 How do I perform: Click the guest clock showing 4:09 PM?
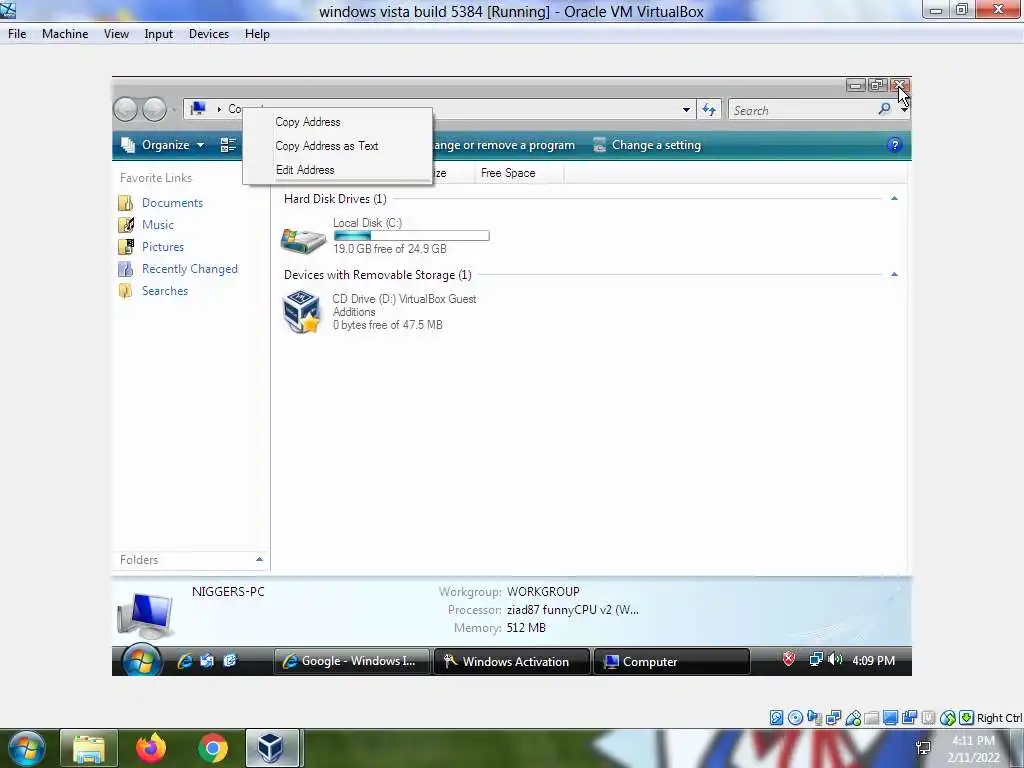[x=873, y=660]
